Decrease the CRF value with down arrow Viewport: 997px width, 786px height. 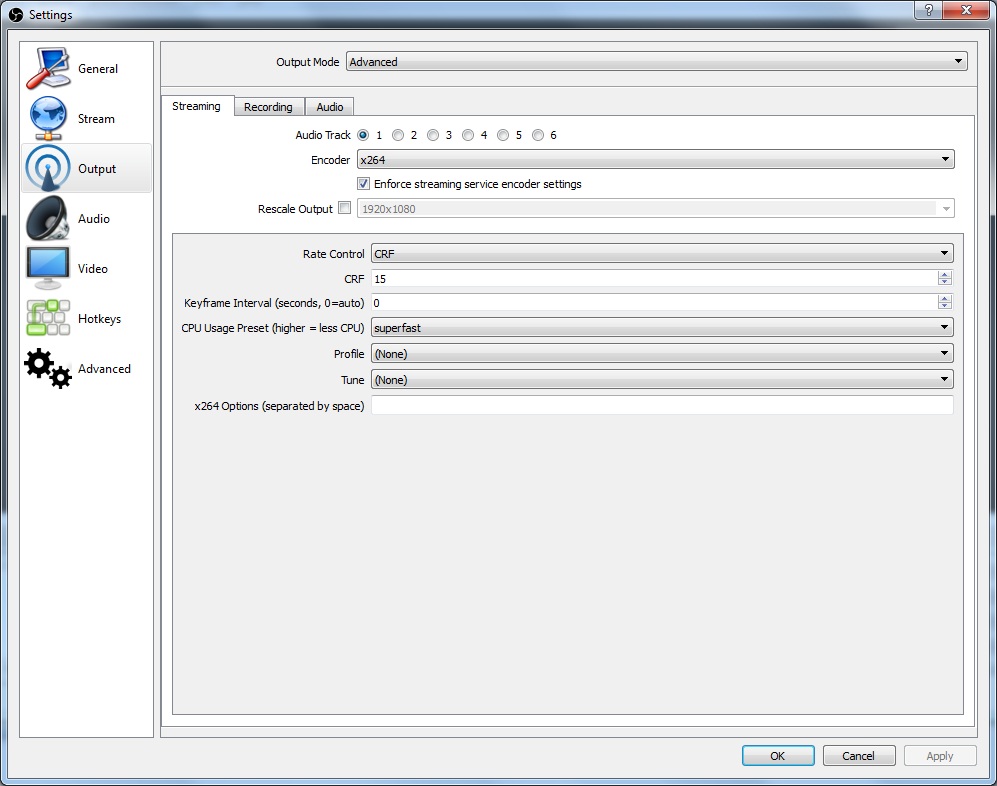coord(945,282)
